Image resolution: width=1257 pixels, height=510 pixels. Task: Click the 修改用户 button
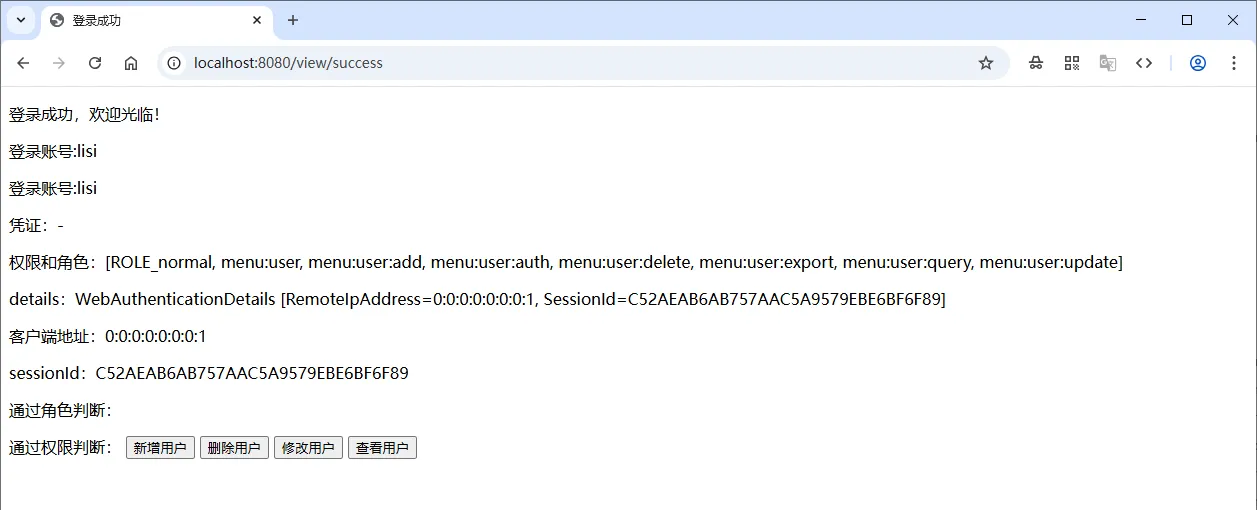tap(308, 448)
